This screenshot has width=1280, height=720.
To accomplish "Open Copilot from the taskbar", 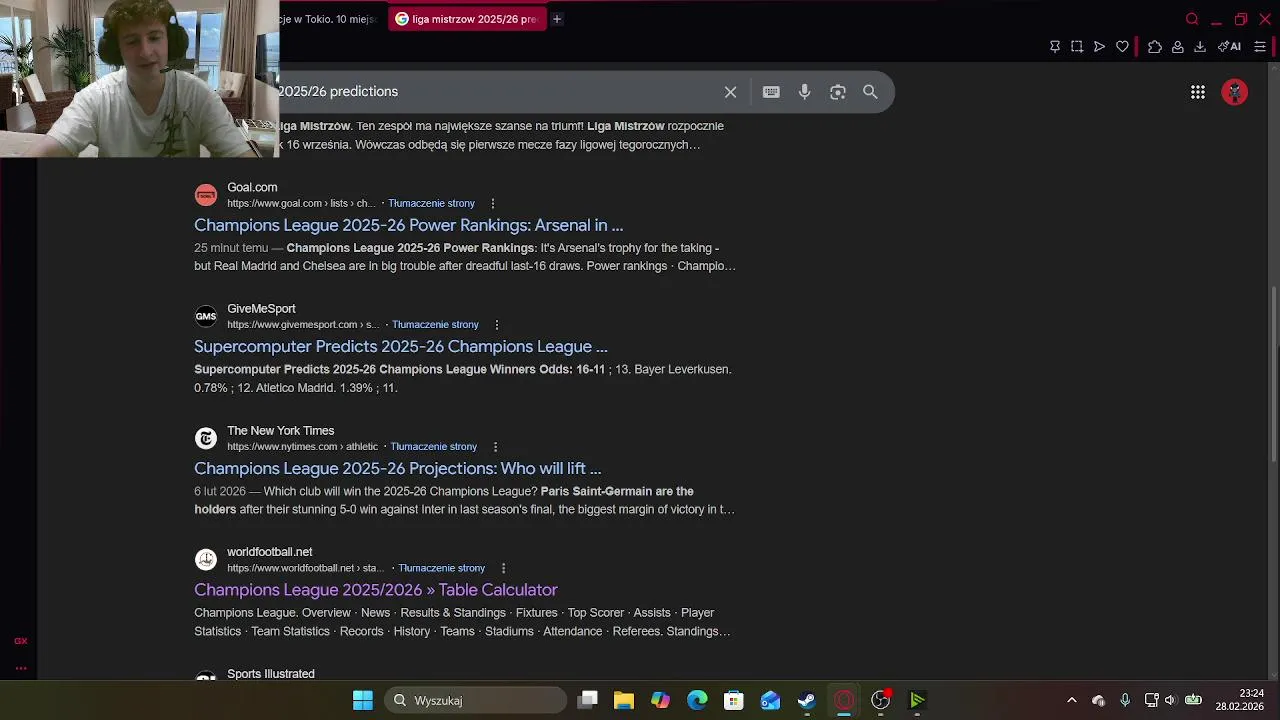I will (x=661, y=700).
